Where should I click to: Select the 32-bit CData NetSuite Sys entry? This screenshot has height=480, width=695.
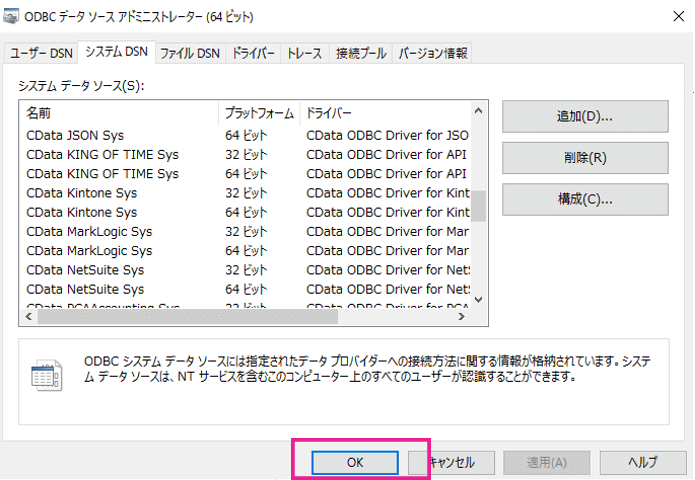(245, 270)
